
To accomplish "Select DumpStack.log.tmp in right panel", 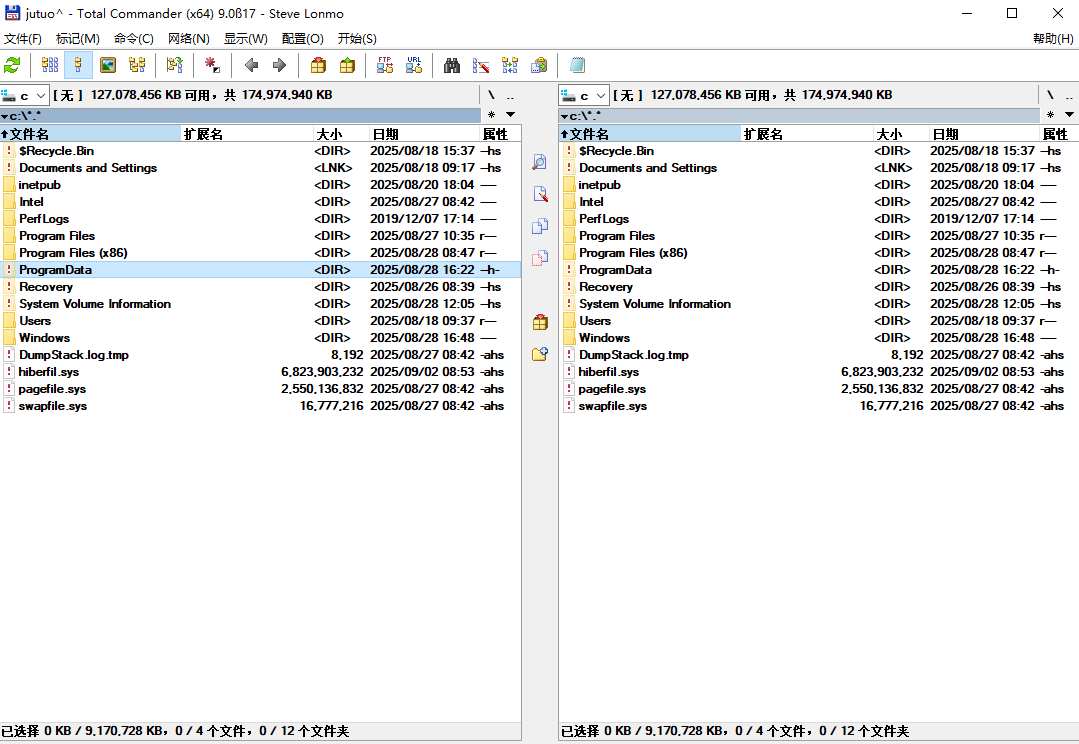I will click(x=819, y=354).
